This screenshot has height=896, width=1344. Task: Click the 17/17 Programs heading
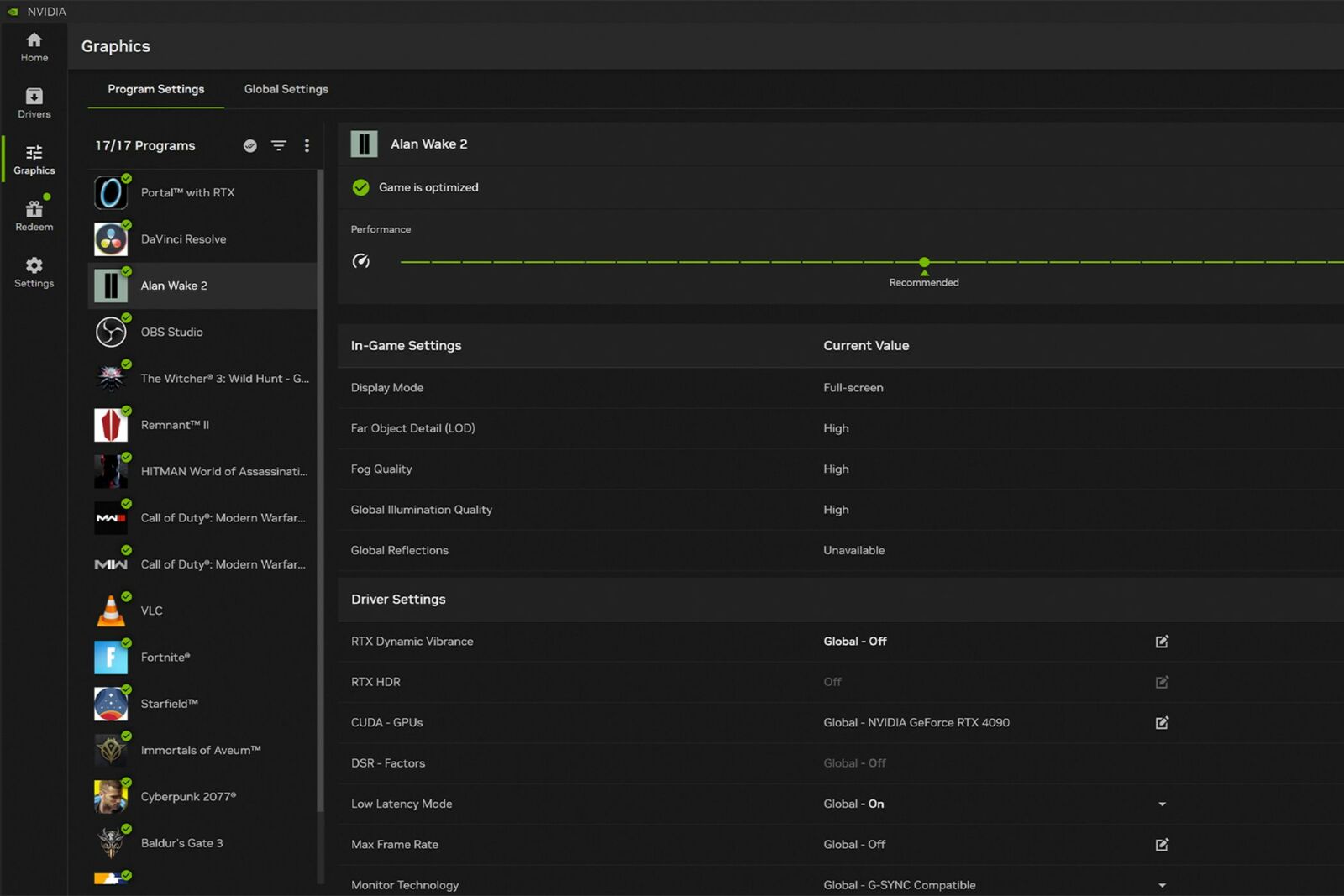[x=145, y=146]
